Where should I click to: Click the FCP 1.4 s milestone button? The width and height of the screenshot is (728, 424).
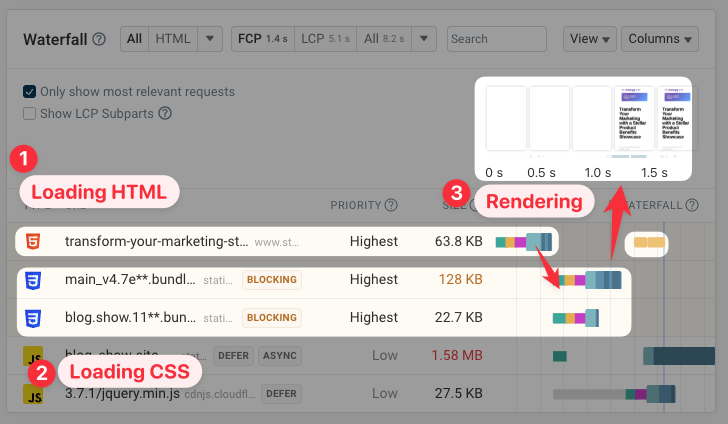click(x=259, y=39)
